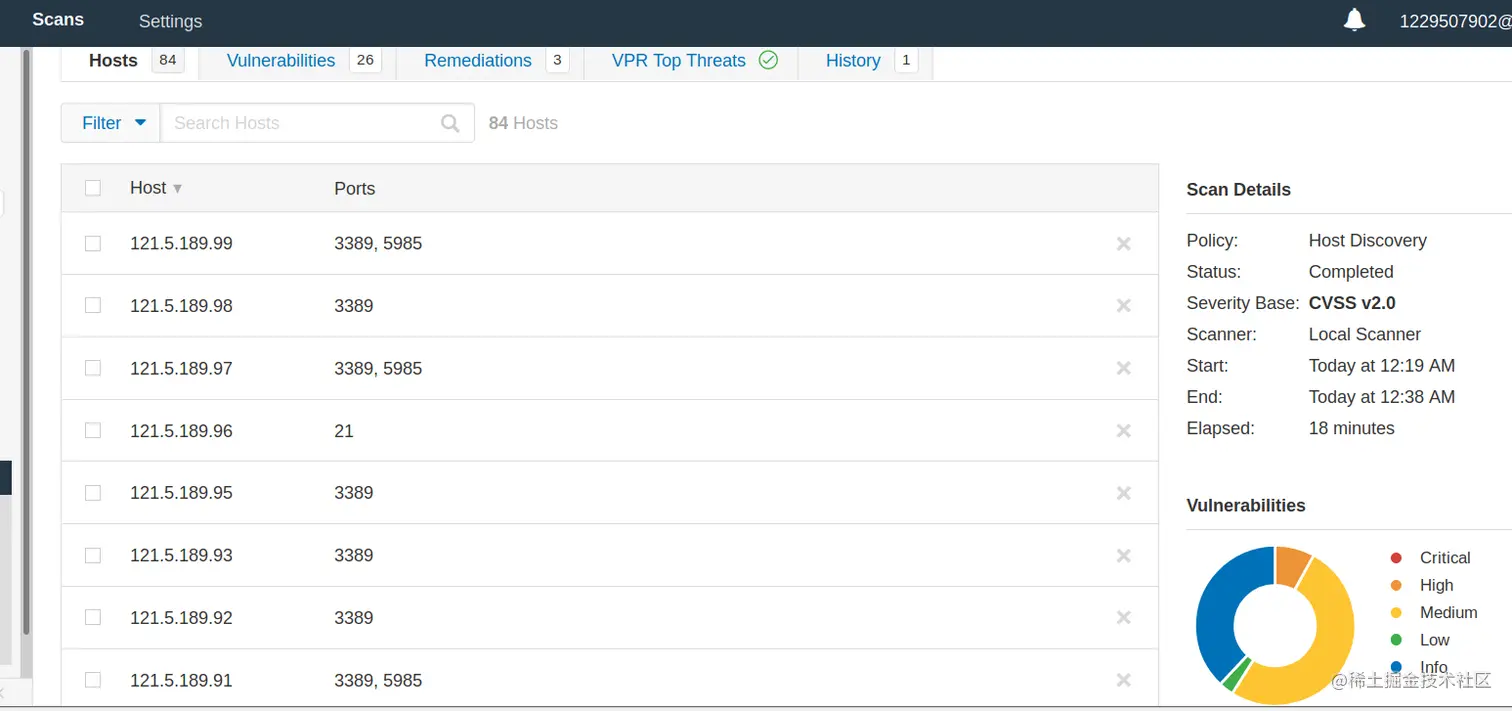Open host 121.5.189.93 details
Image resolution: width=1512 pixels, height=711 pixels.
(181, 556)
